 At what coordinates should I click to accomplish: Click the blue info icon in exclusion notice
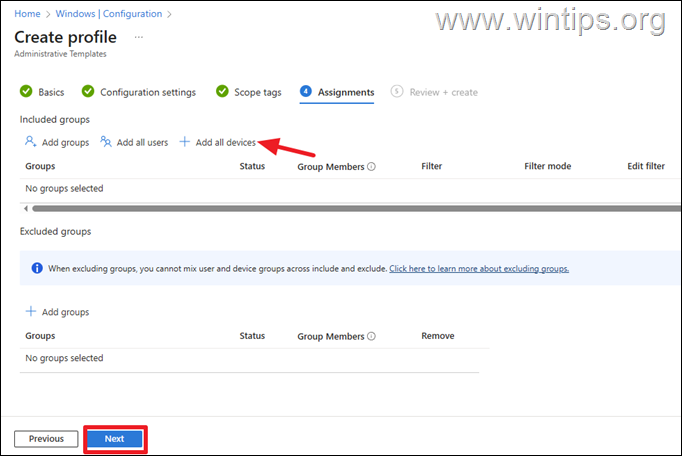tap(37, 268)
